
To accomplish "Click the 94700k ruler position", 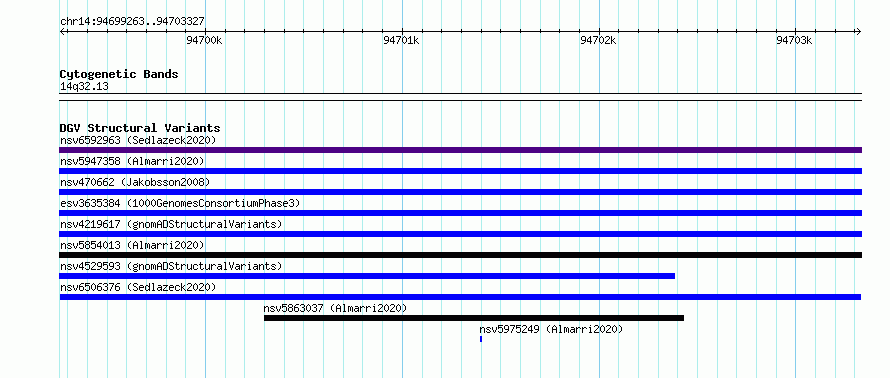I will pos(204,40).
